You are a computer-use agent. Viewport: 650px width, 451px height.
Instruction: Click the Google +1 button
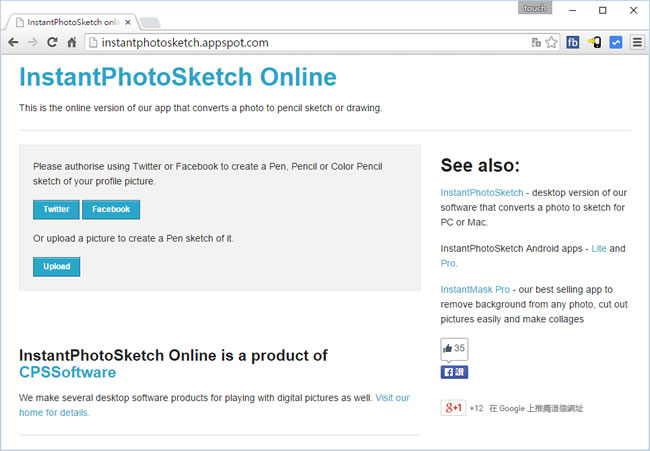click(x=453, y=408)
